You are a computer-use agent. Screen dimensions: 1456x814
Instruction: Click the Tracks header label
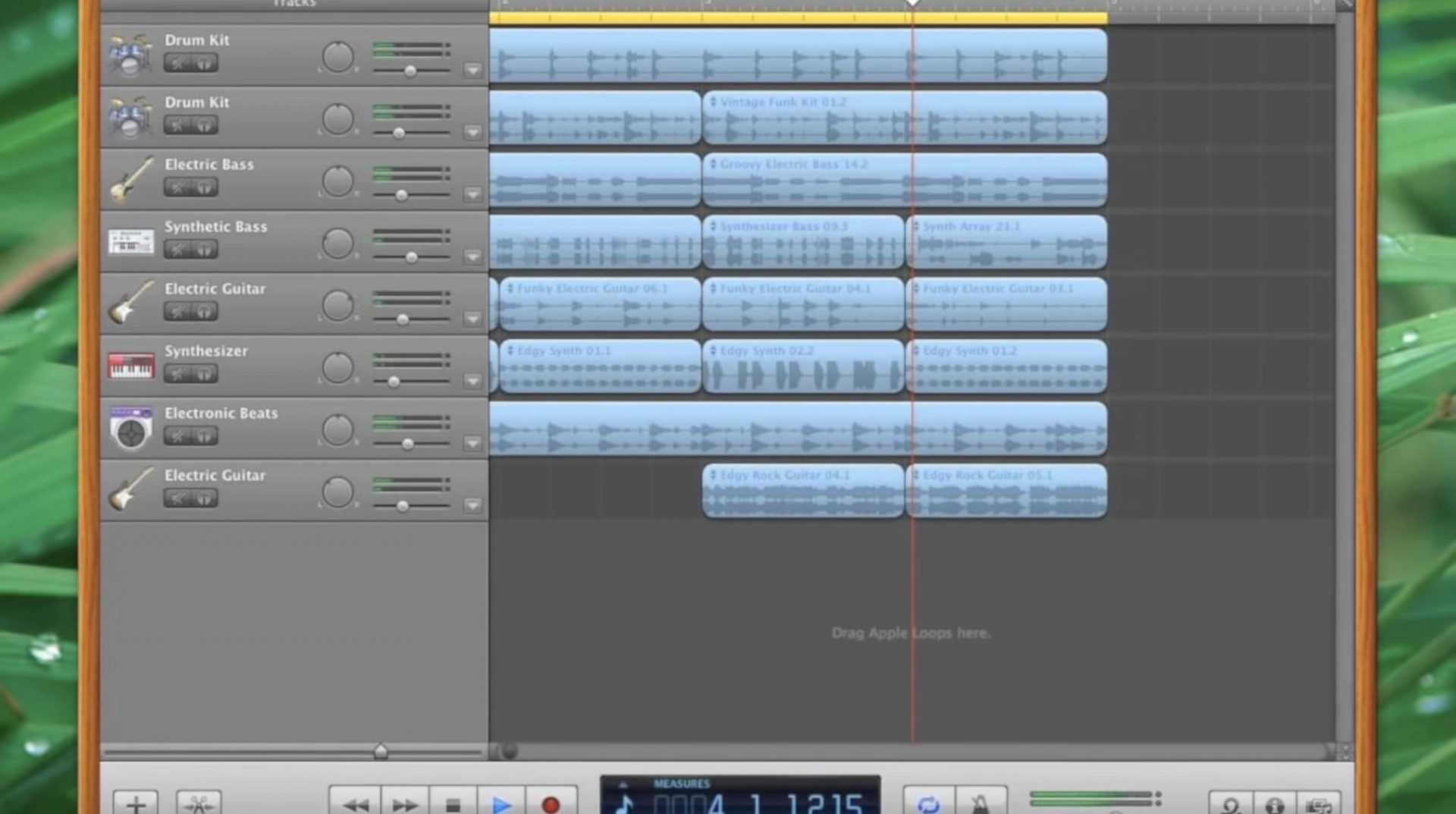(x=294, y=5)
